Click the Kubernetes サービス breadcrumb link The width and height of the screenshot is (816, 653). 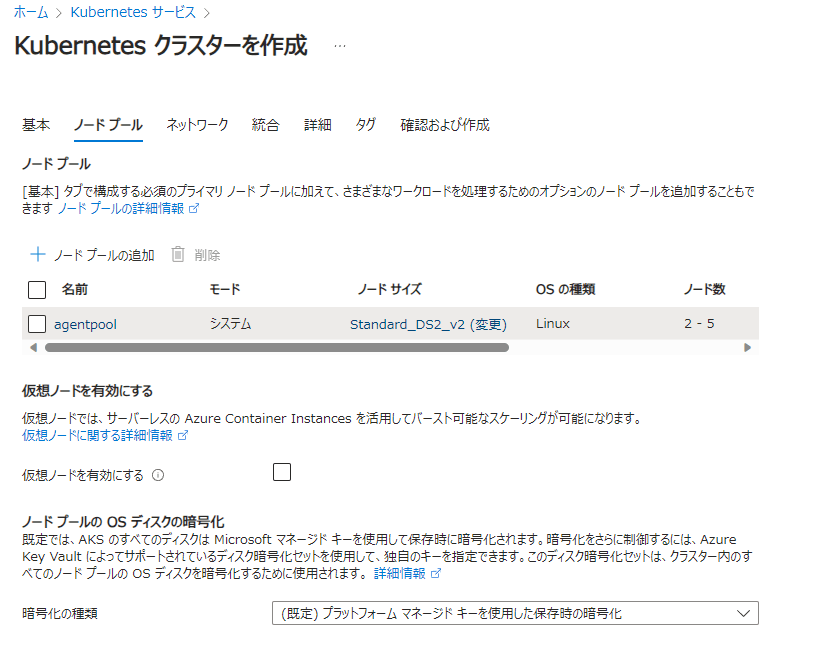tap(133, 12)
